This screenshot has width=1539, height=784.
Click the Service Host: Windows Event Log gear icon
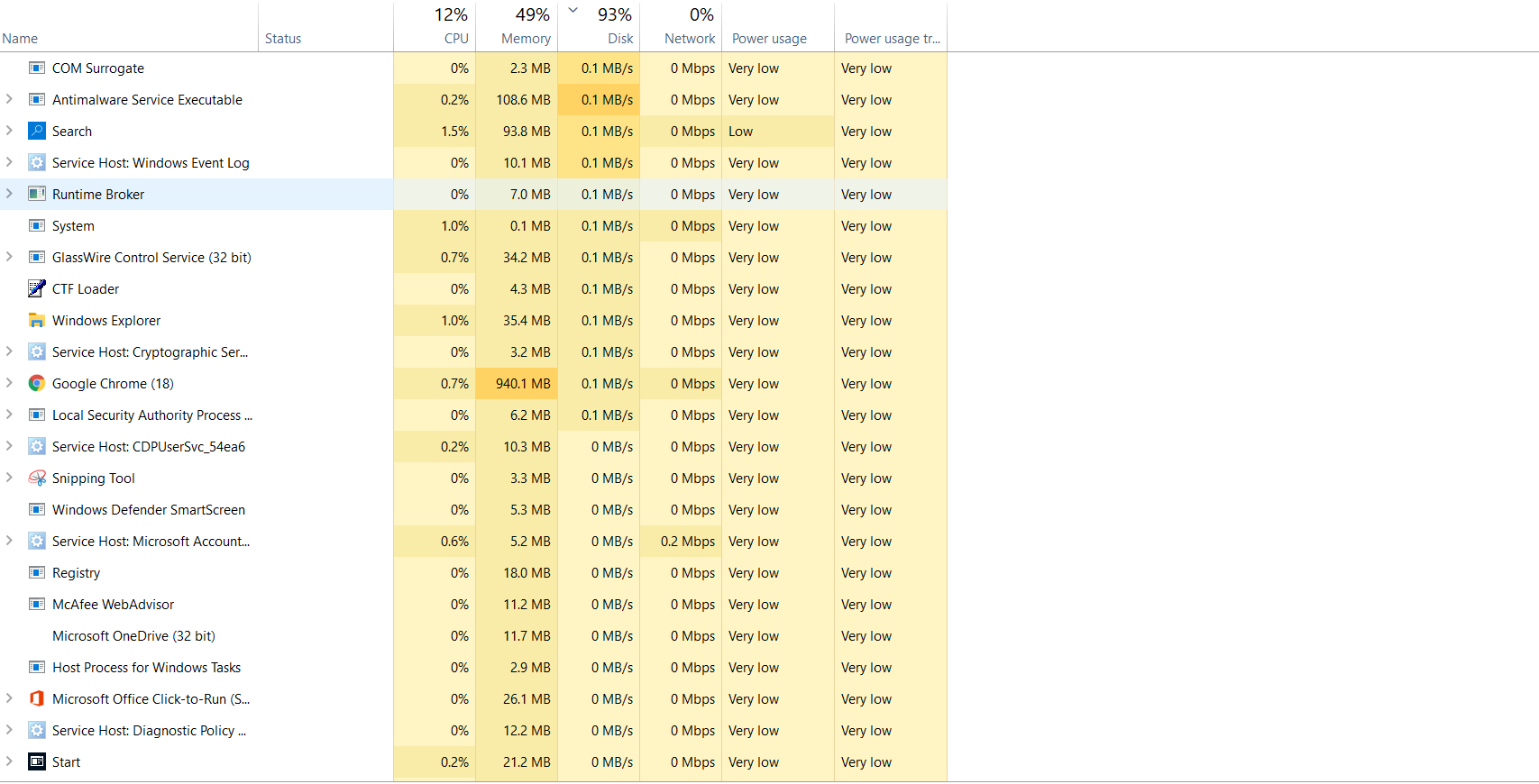(36, 162)
